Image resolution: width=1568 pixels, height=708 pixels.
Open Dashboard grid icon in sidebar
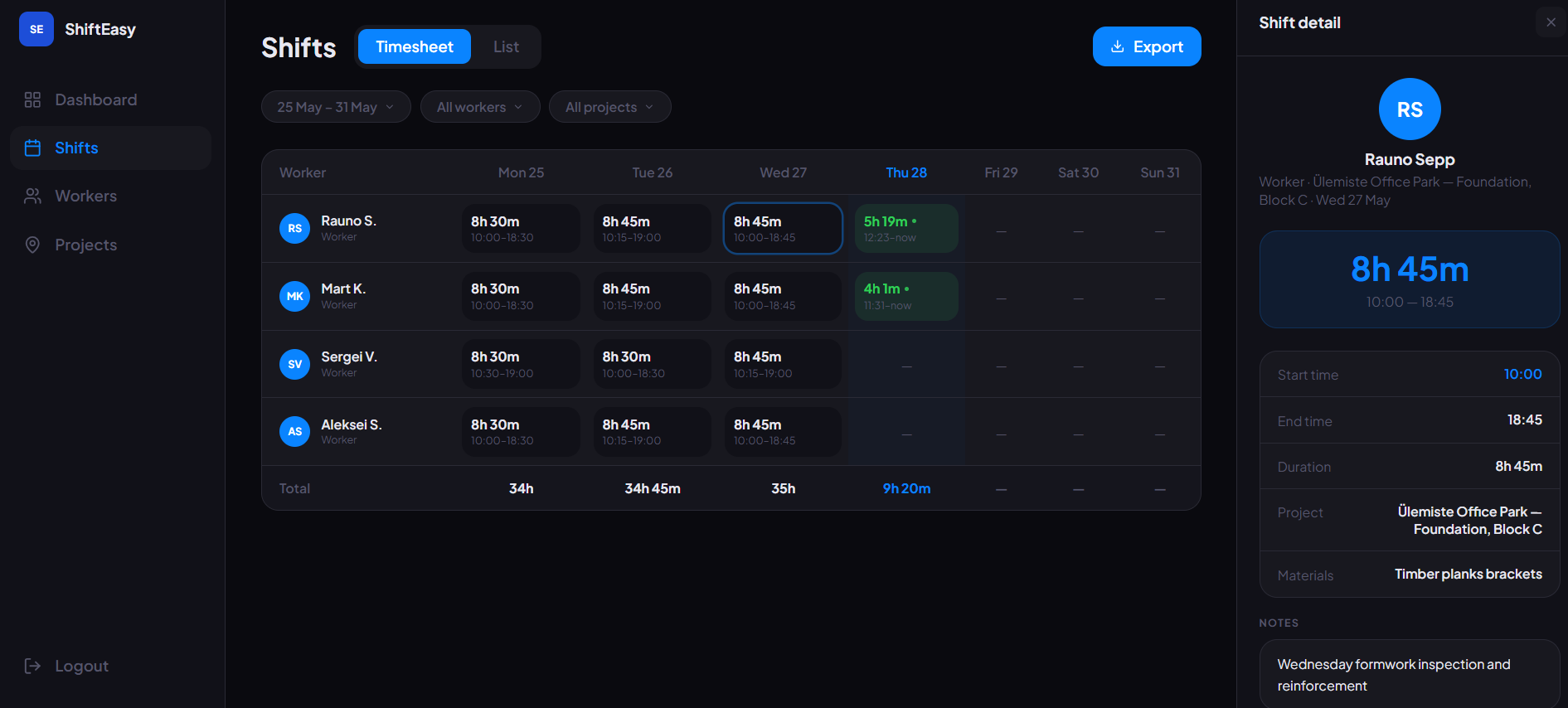click(32, 99)
